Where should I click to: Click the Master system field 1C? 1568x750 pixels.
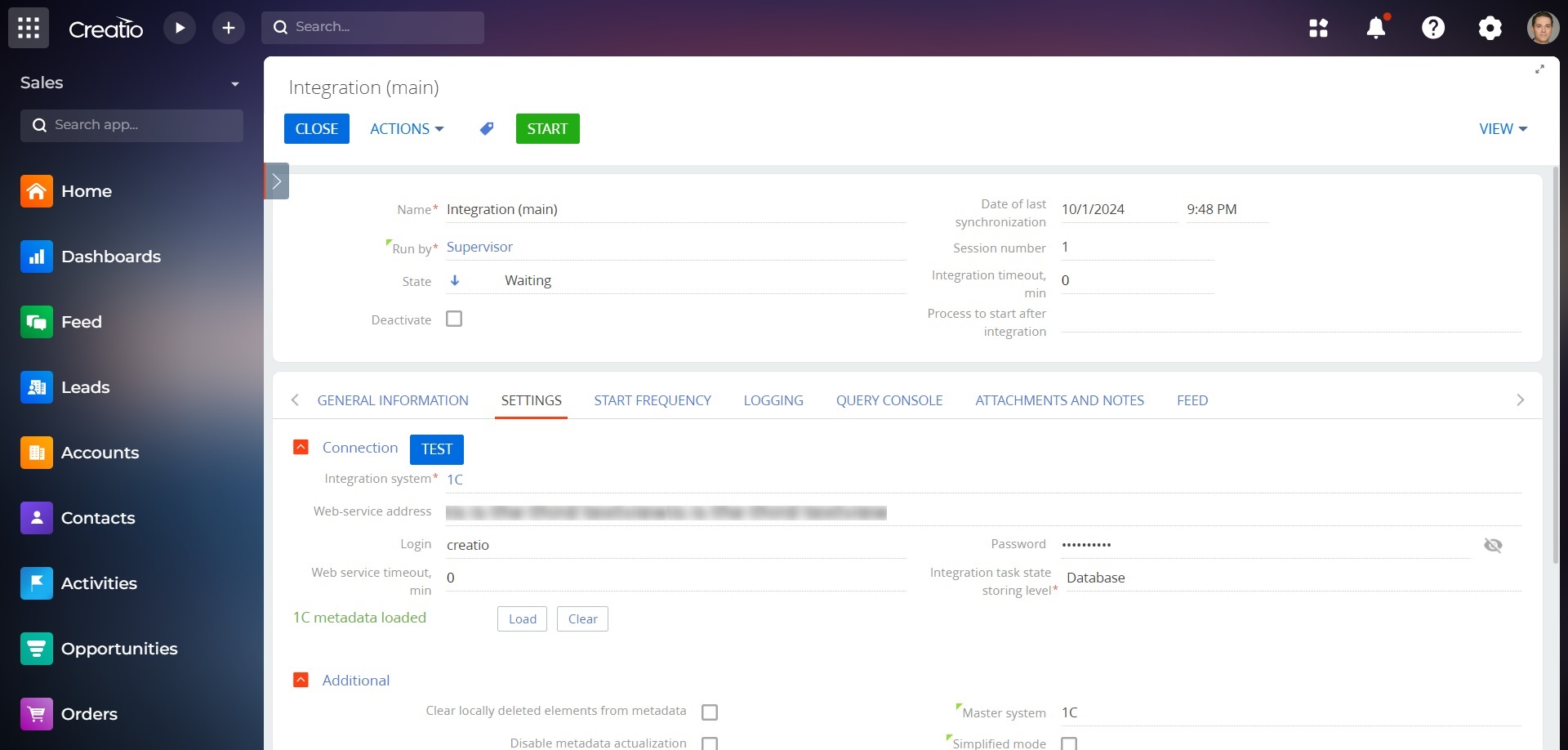pos(1291,712)
